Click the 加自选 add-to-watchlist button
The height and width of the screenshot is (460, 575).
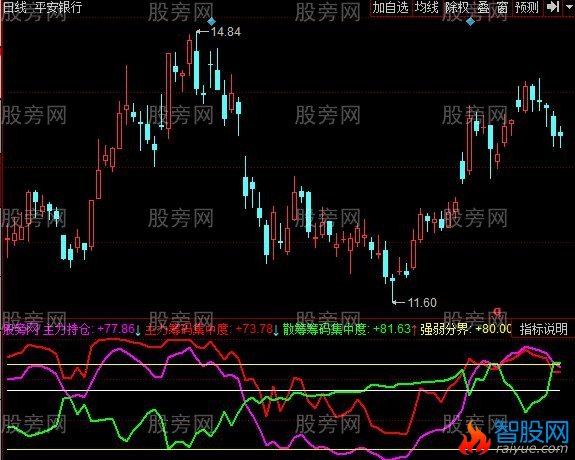click(390, 7)
